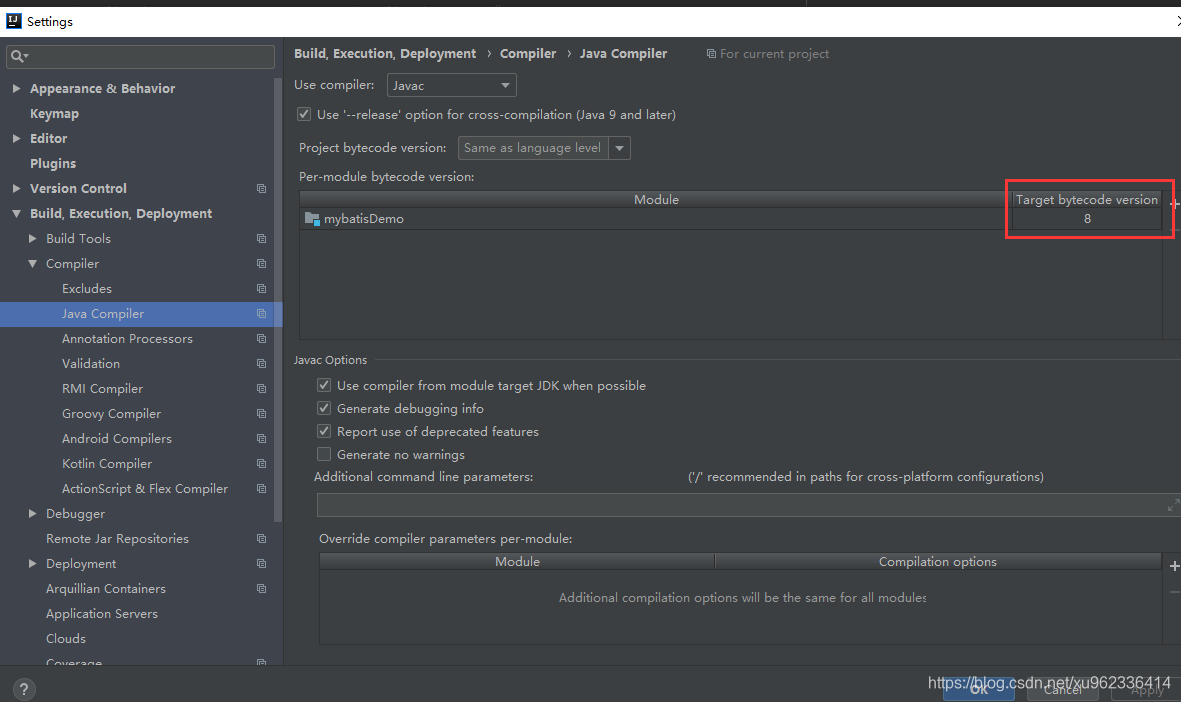
Task: Click the project-level icon beside Version Control
Action: (261, 188)
